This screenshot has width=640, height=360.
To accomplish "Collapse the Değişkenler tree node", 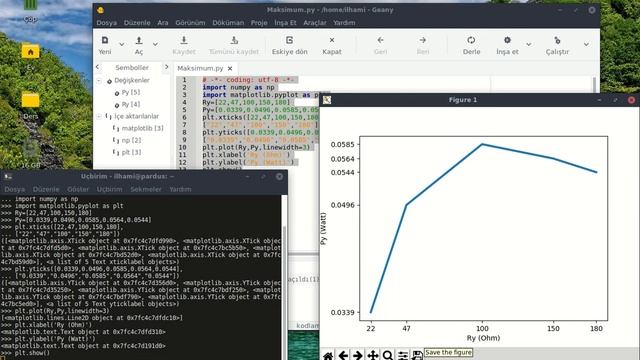I will coord(99,80).
